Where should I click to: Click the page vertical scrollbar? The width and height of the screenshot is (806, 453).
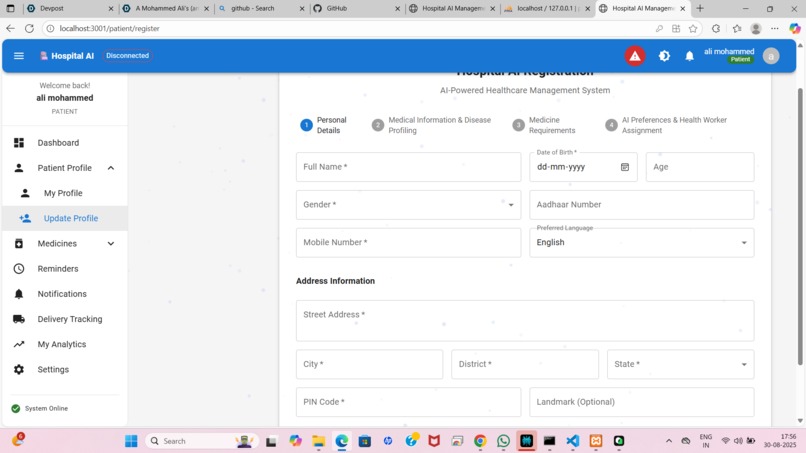[800, 226]
